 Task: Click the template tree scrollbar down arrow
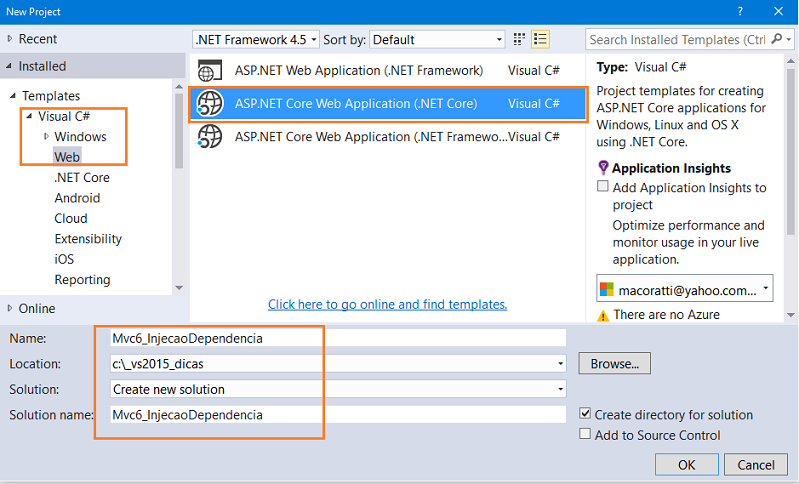(179, 288)
